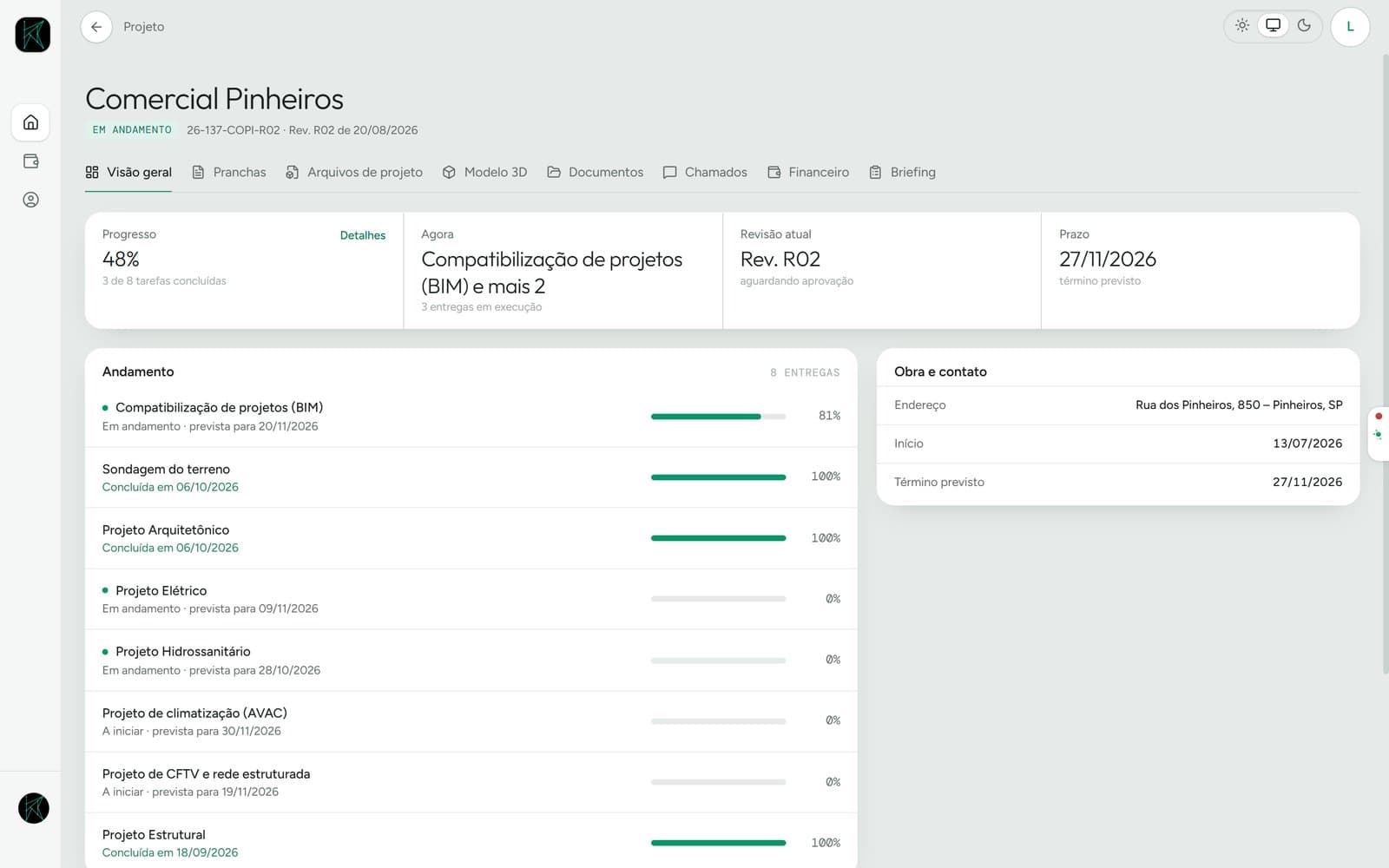1389x868 pixels.
Task: Open the Financeiro tab
Action: pos(808,172)
